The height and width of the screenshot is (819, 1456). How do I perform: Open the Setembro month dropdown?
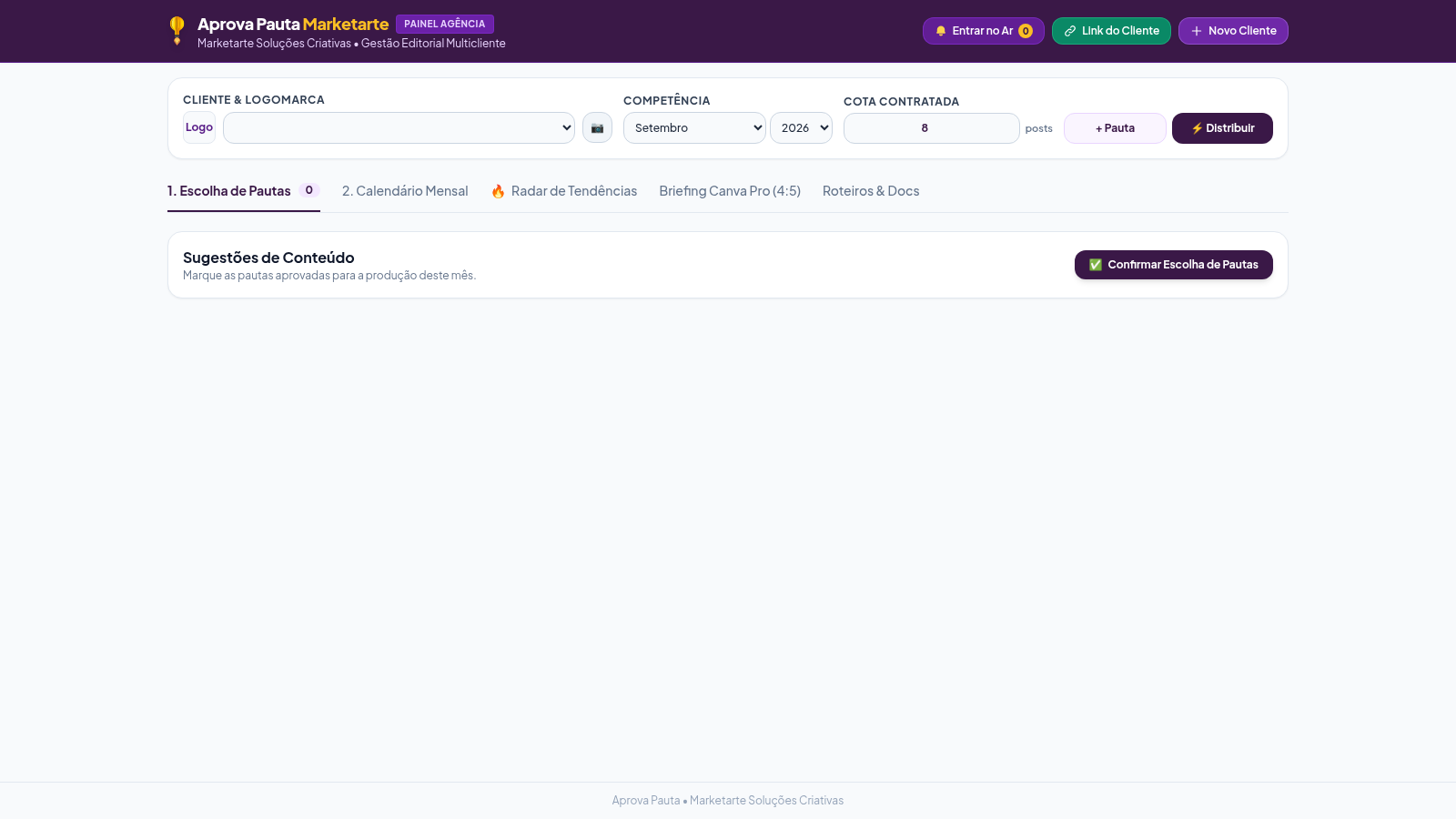point(694,128)
